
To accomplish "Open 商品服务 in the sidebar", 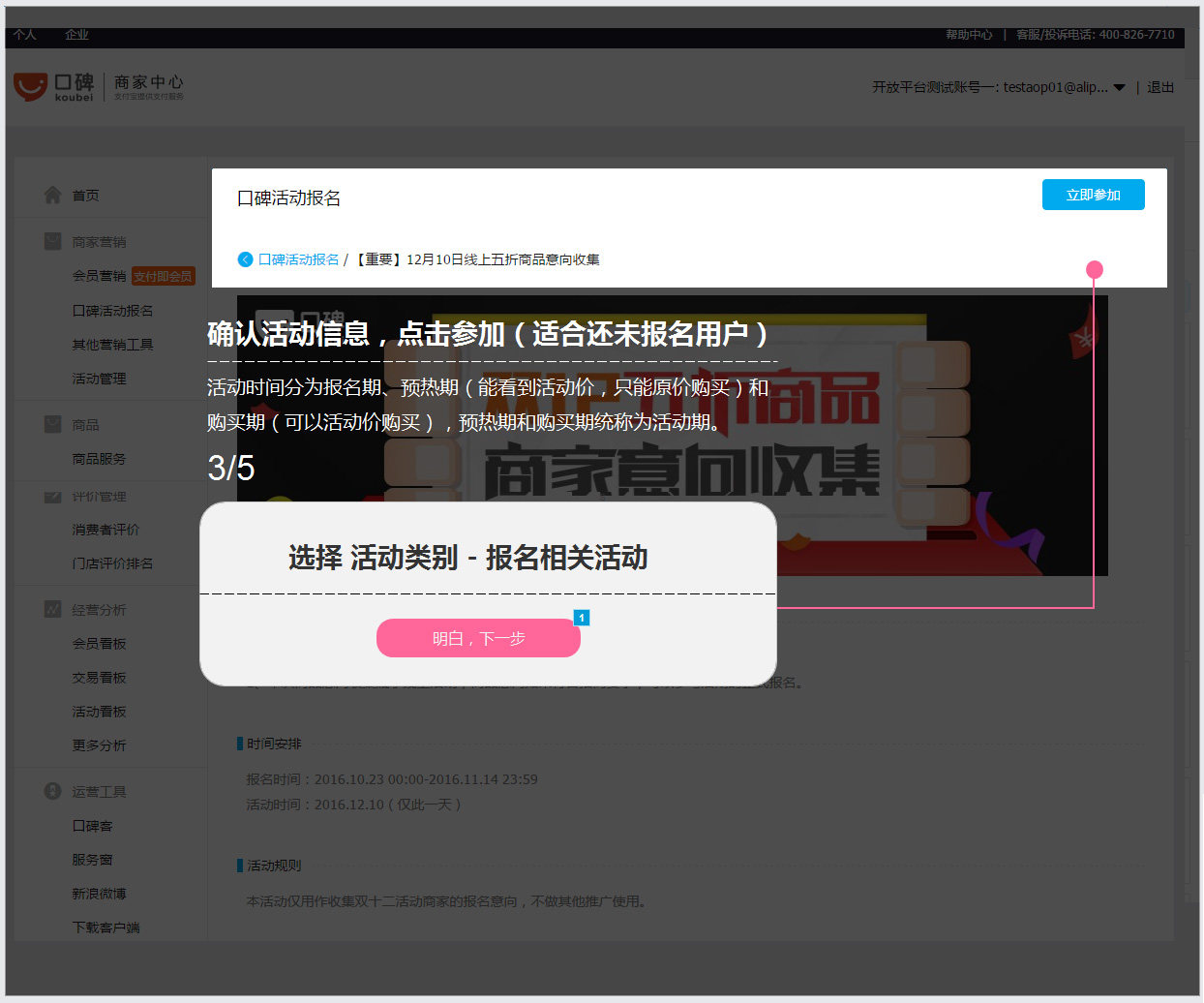I will 99,459.
